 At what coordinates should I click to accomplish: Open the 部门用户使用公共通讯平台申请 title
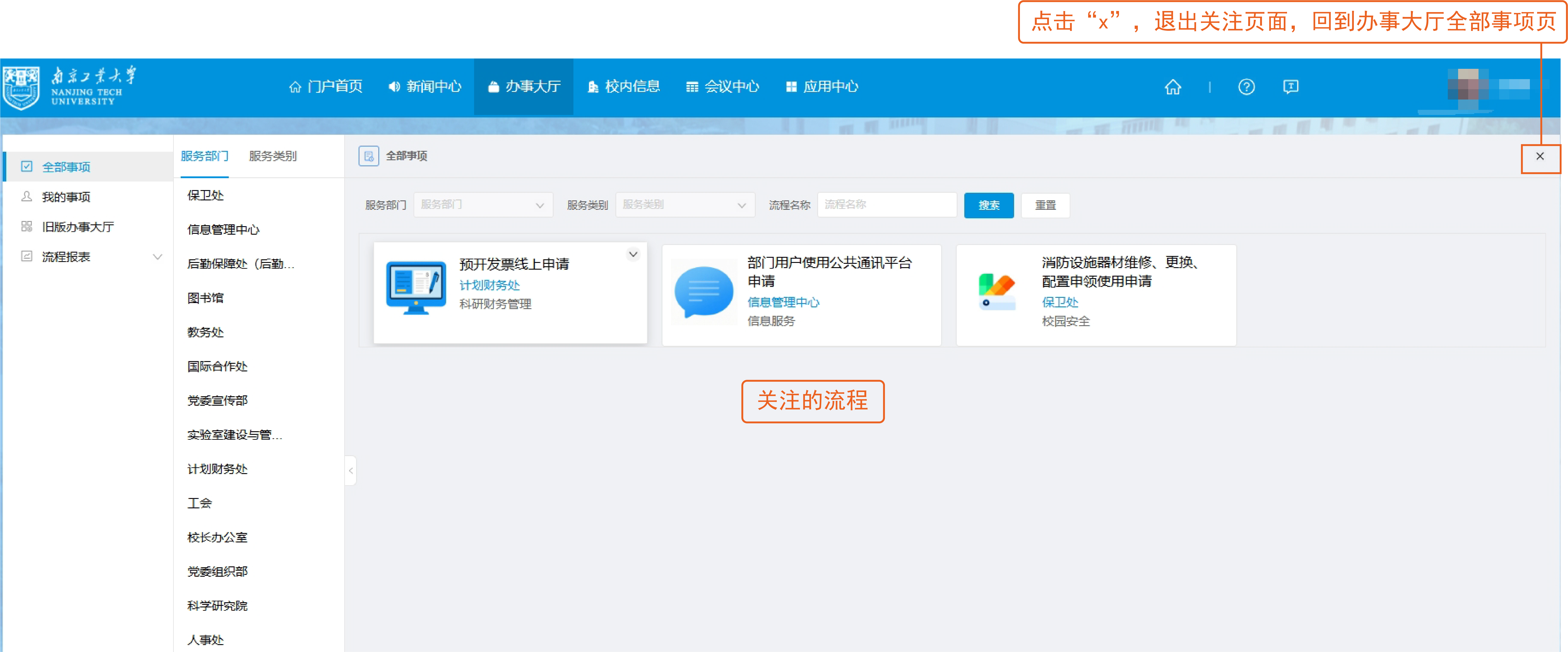(830, 272)
